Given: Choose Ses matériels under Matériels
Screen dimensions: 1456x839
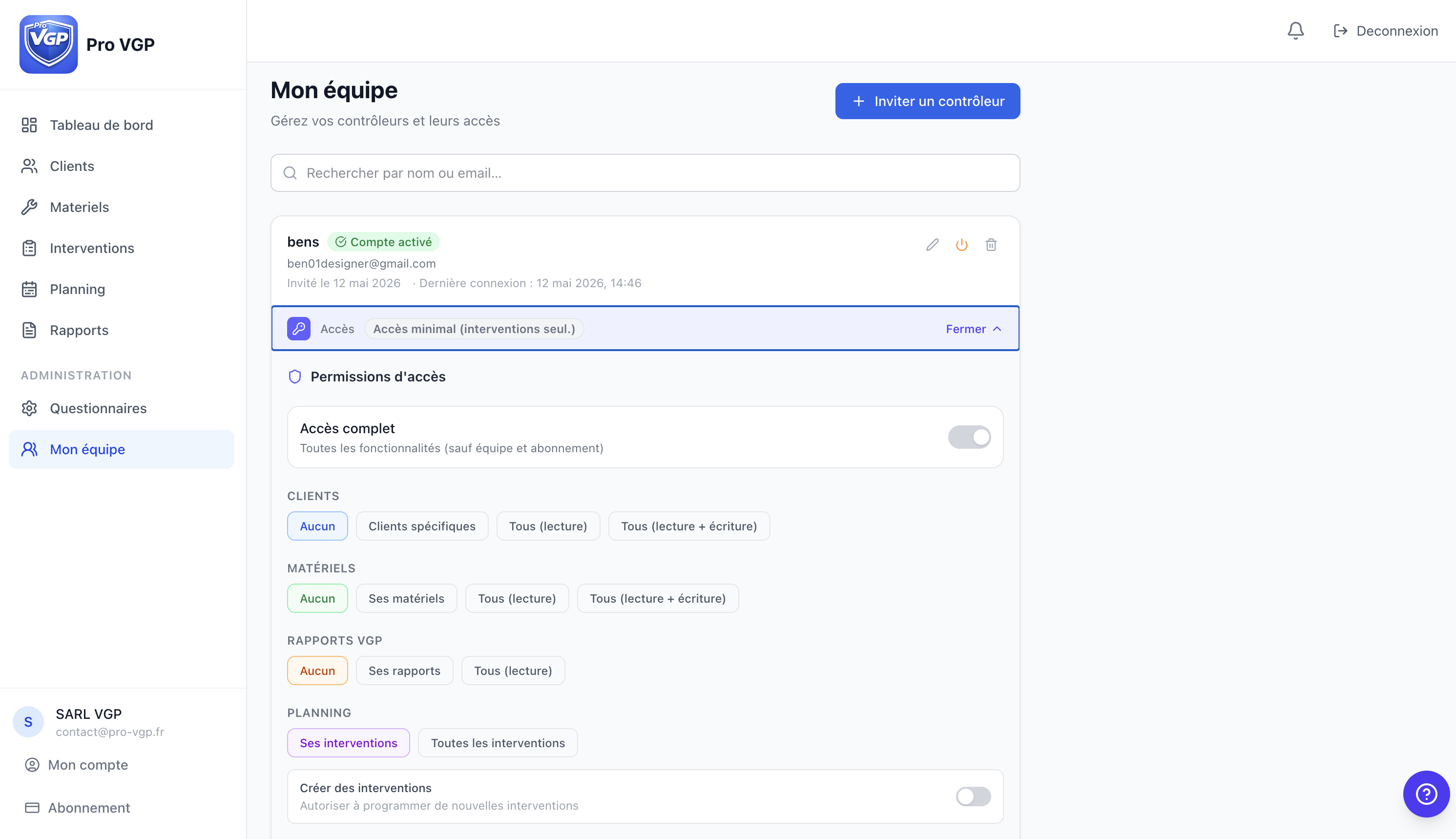Looking at the screenshot, I should (406, 598).
